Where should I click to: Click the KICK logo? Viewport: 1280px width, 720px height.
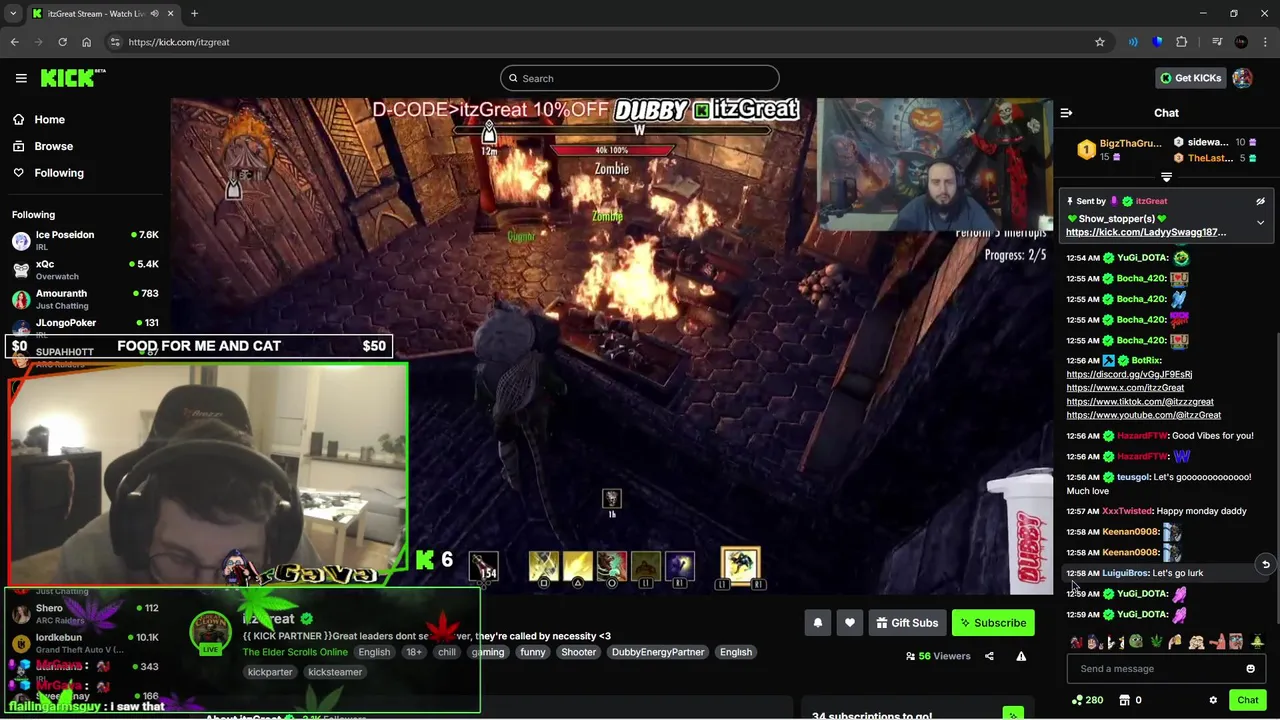click(x=73, y=78)
